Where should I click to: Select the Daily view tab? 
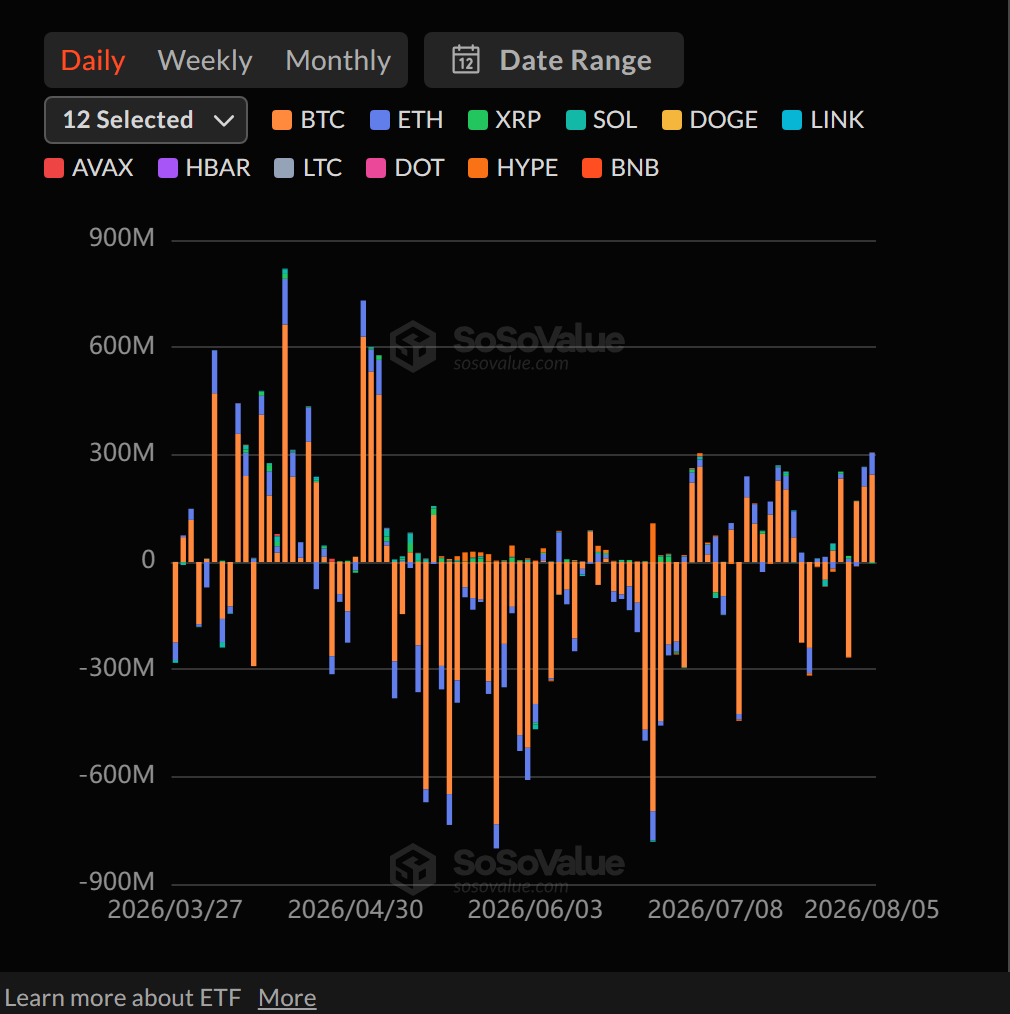click(x=93, y=61)
